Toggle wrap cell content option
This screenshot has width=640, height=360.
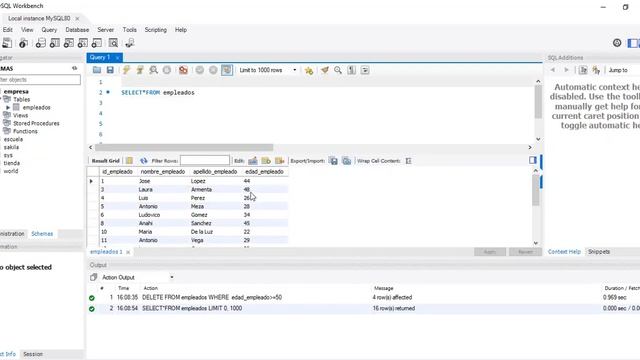(x=409, y=161)
